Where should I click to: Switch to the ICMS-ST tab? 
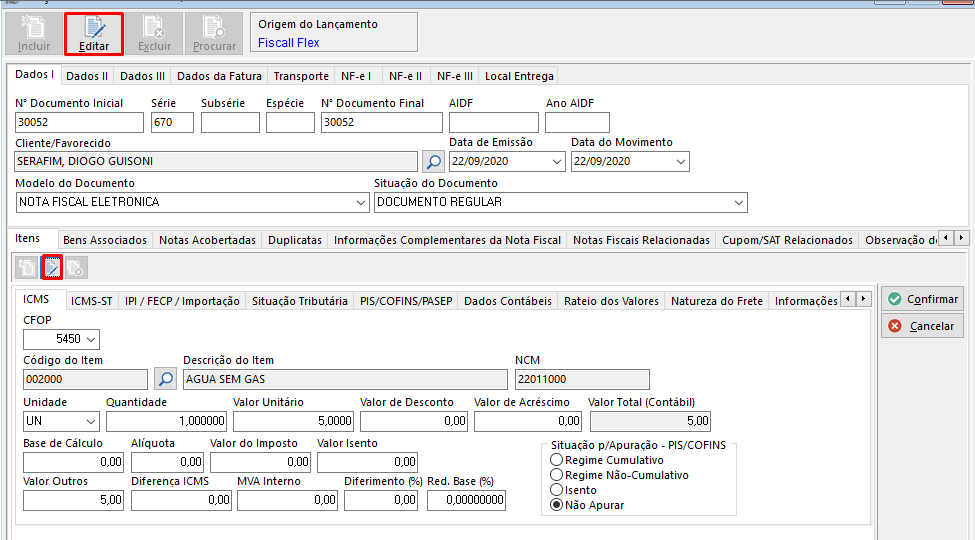pyautogui.click(x=91, y=301)
